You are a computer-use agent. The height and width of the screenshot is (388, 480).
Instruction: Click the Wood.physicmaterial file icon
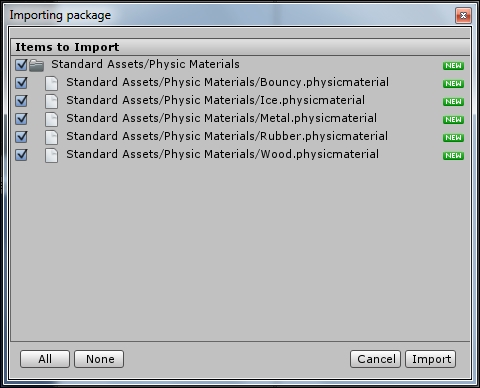[51, 155]
